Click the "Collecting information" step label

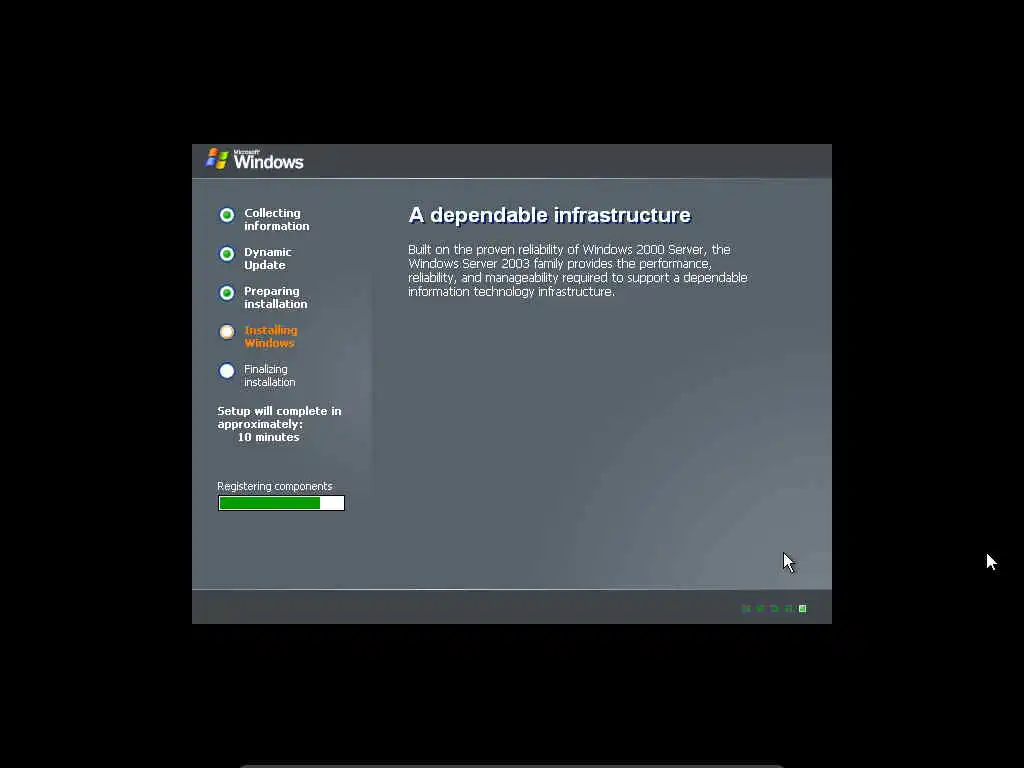click(x=277, y=219)
